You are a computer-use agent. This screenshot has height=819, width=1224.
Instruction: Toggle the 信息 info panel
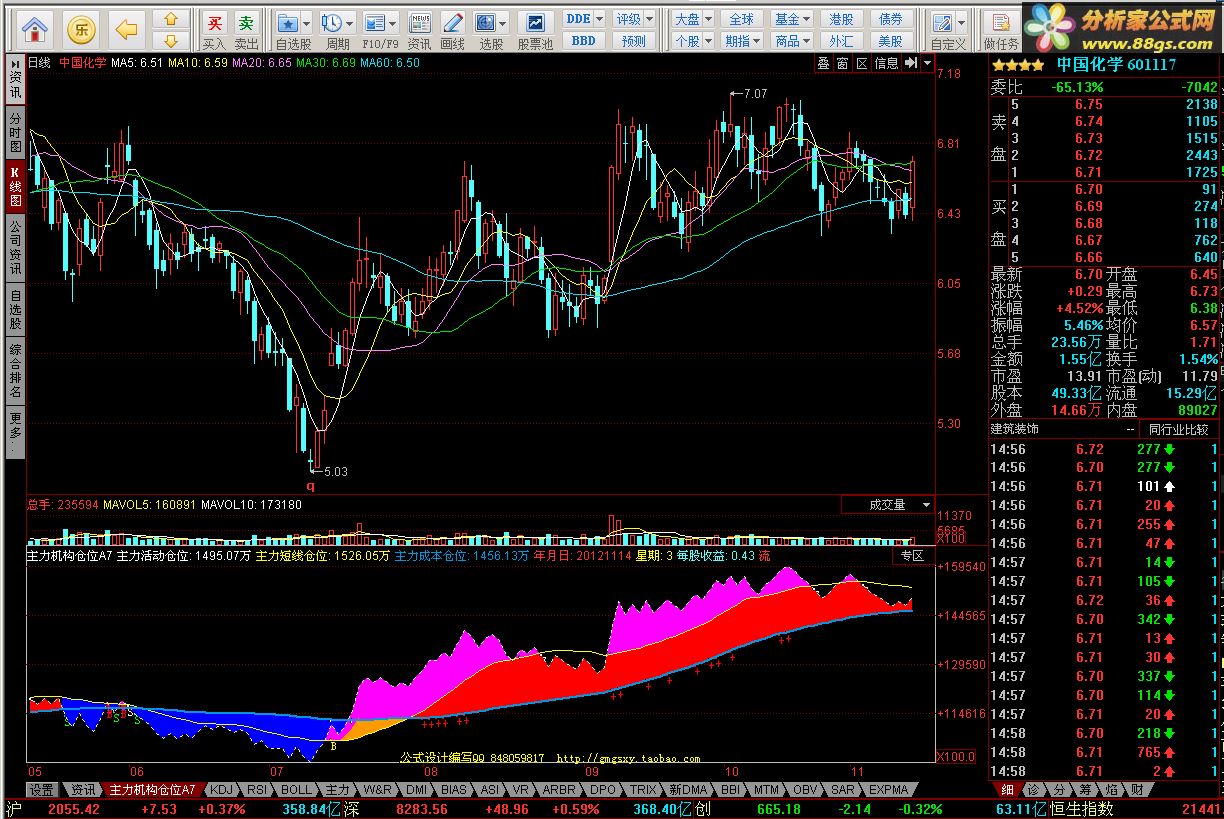(x=886, y=62)
